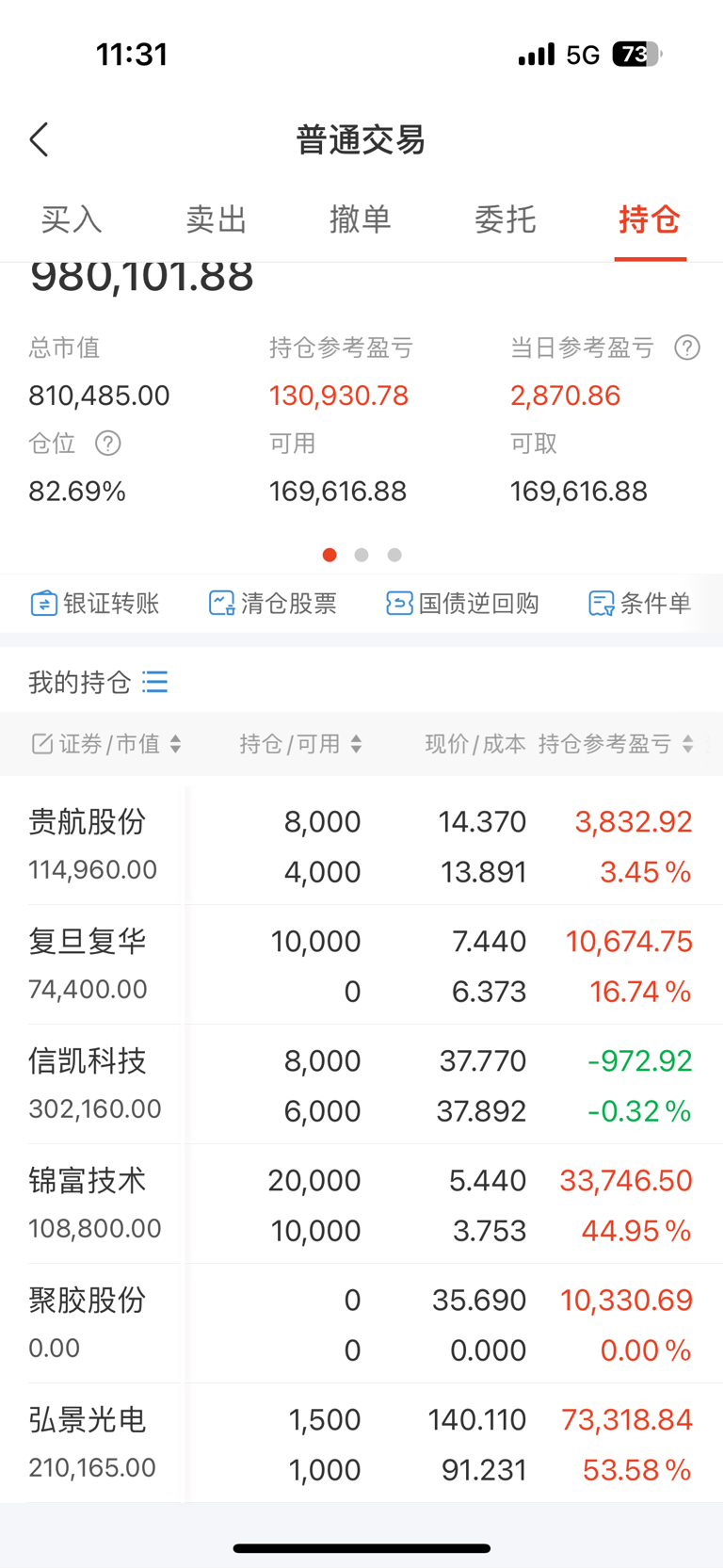
Task: Tap 复旦复华 current price 7.440
Action: click(x=489, y=941)
